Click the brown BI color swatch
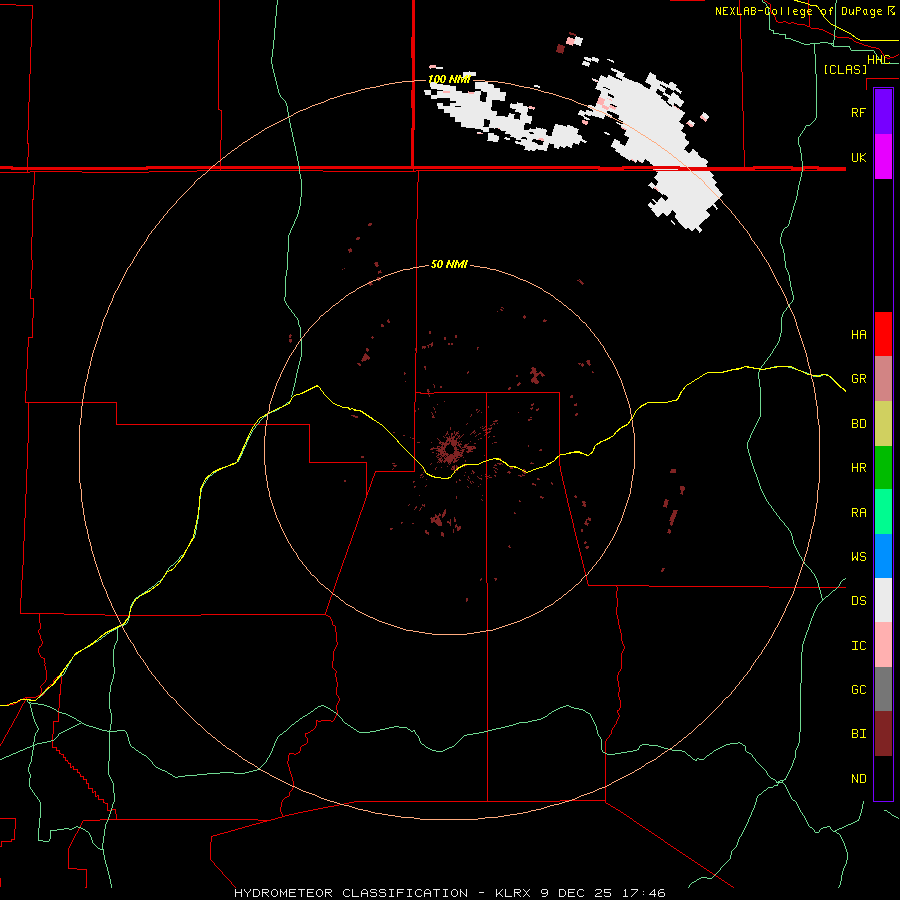Viewport: 900px width, 900px height. point(883,734)
